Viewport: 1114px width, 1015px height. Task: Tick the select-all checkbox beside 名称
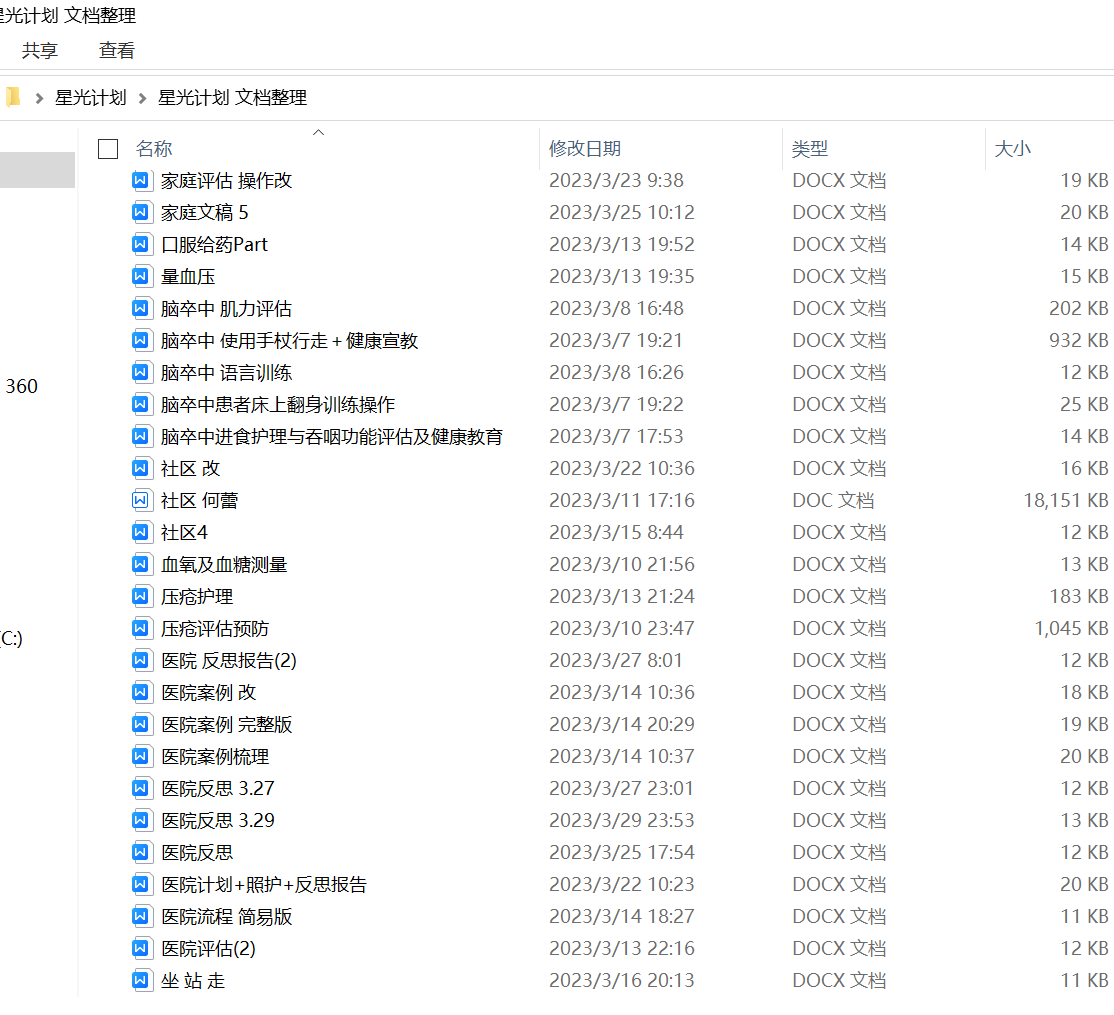(x=108, y=149)
